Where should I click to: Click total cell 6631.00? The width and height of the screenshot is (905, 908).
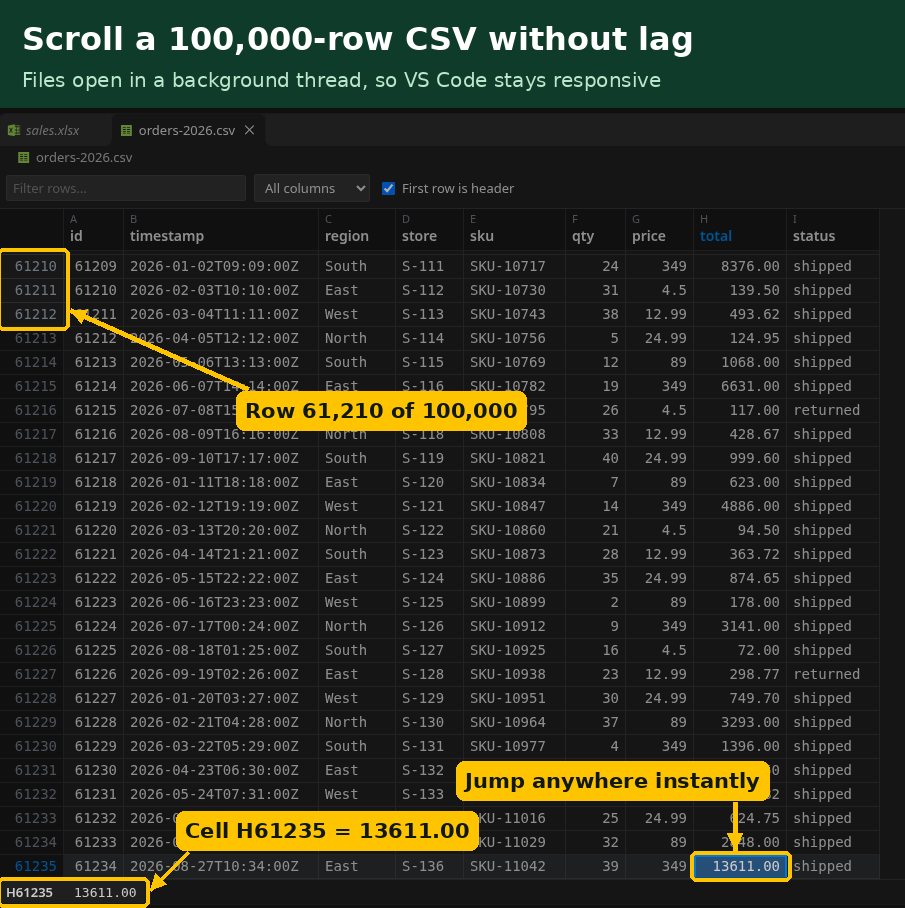pos(741,386)
